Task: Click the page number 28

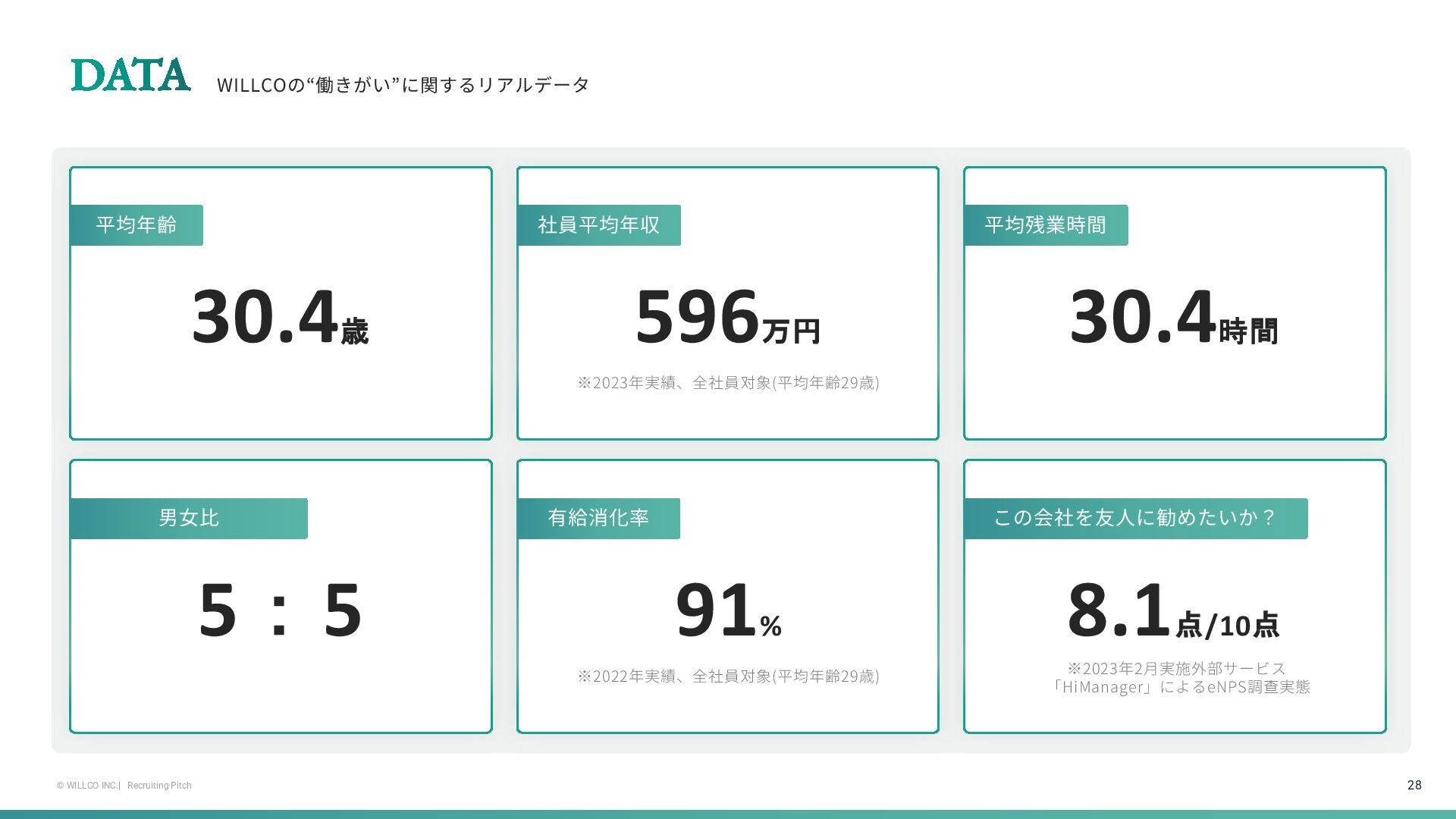Action: point(1414,785)
